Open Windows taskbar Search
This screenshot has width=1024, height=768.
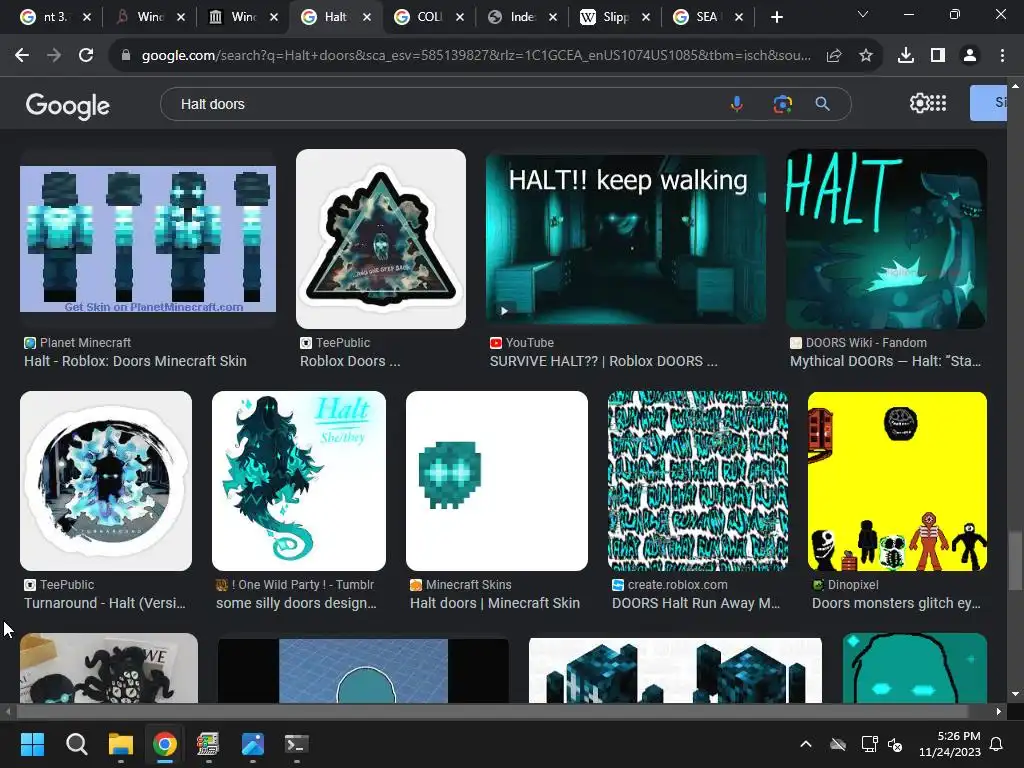point(76,744)
